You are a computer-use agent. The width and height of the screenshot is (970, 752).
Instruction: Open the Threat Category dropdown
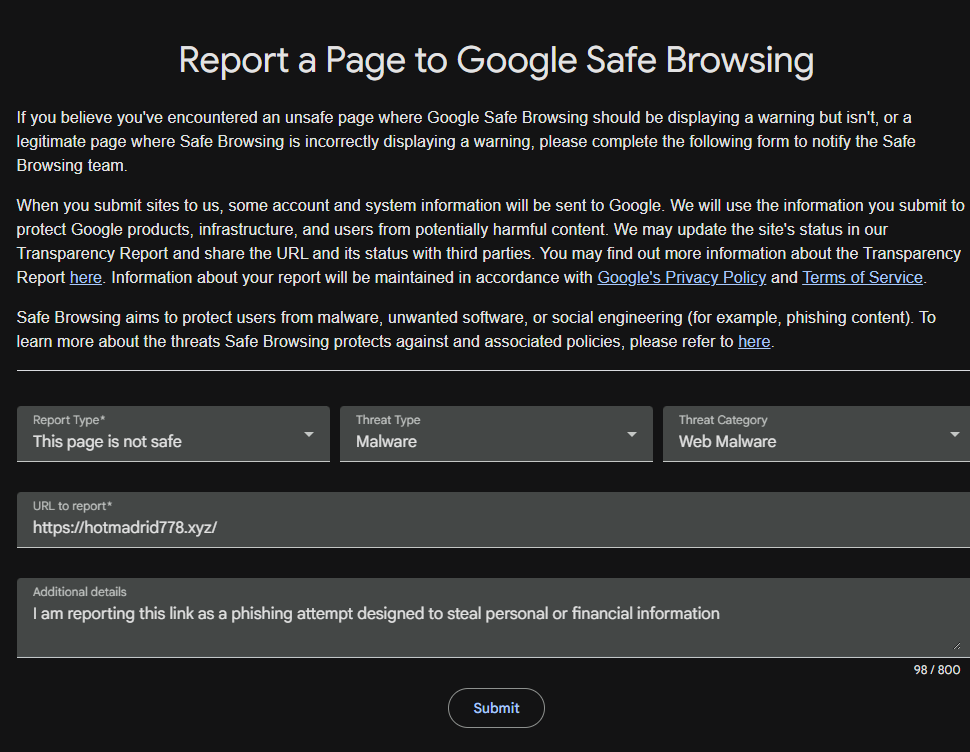coord(817,434)
